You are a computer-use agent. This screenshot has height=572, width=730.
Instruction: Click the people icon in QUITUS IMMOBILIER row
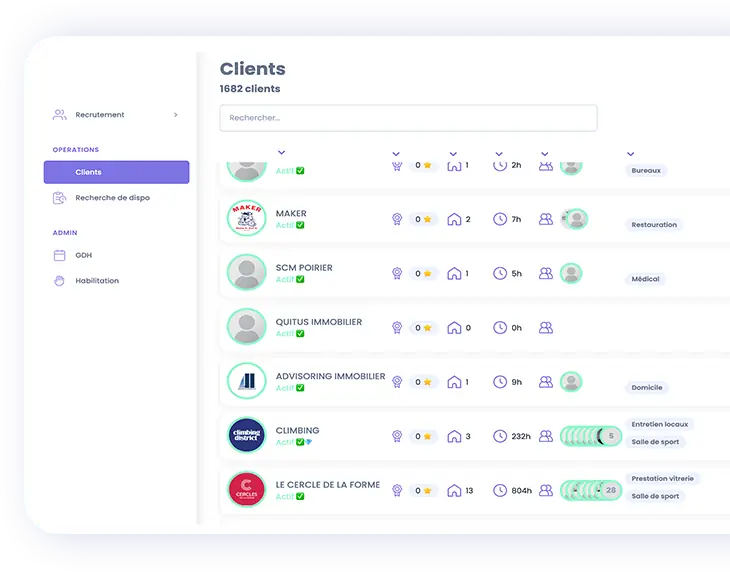pos(546,327)
